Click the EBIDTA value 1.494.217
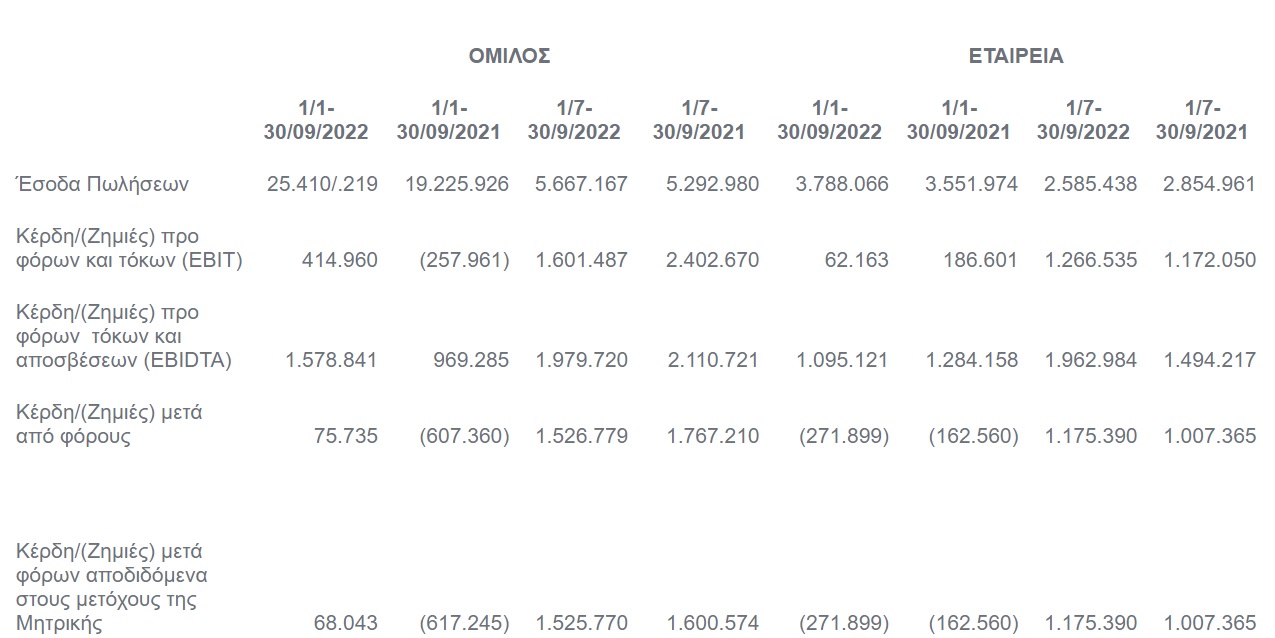Screen dimensions: 1275x638 pyautogui.click(x=1210, y=360)
